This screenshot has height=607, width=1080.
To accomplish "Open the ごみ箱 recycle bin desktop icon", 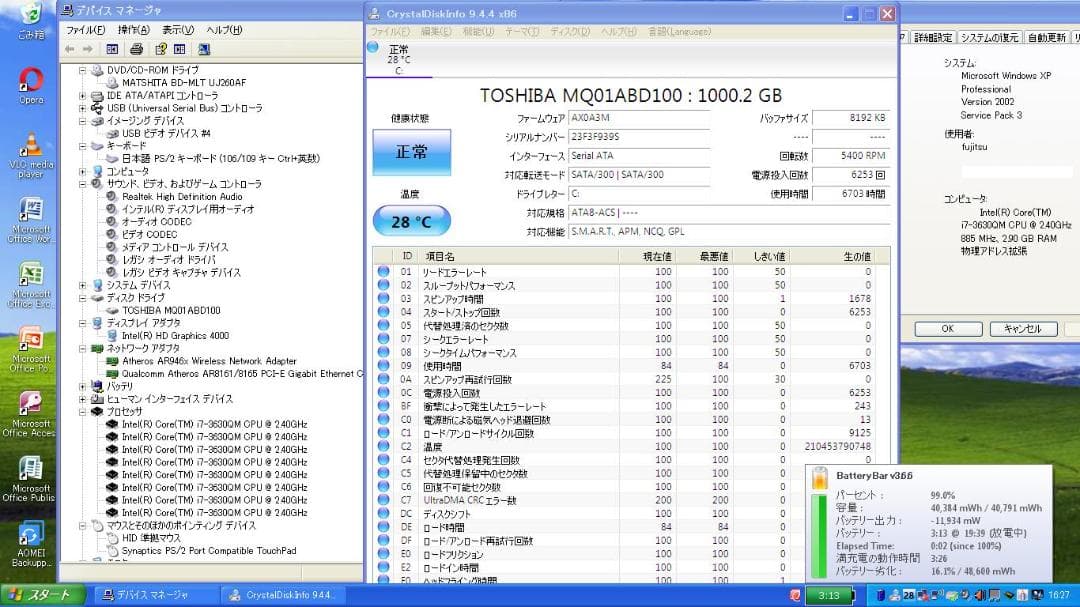I will (30, 21).
